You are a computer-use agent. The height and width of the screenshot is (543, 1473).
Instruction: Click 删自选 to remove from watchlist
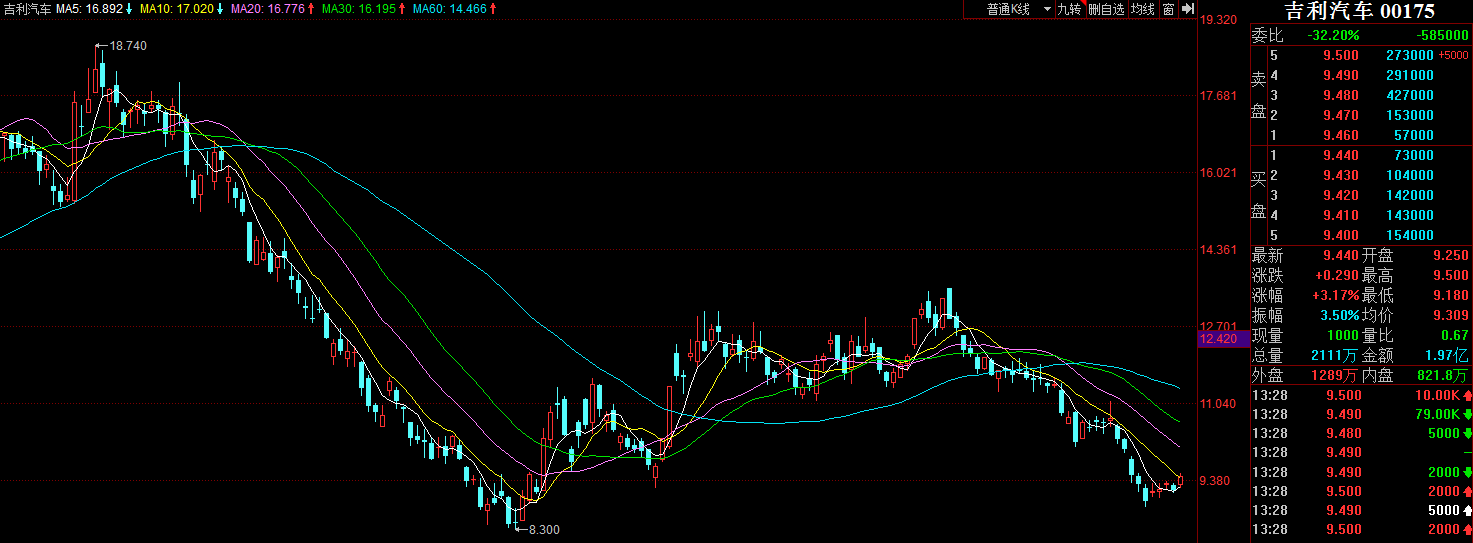[1106, 9]
